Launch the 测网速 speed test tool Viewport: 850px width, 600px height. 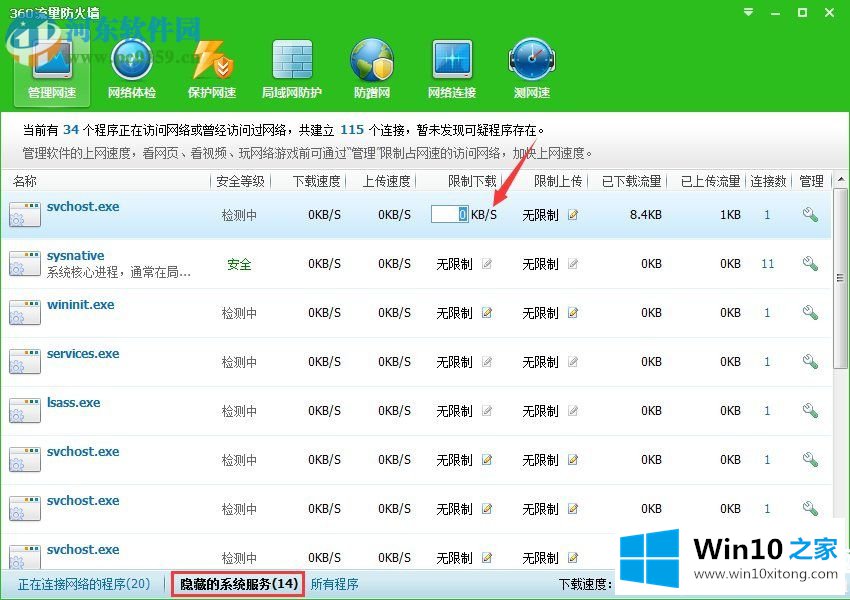532,69
